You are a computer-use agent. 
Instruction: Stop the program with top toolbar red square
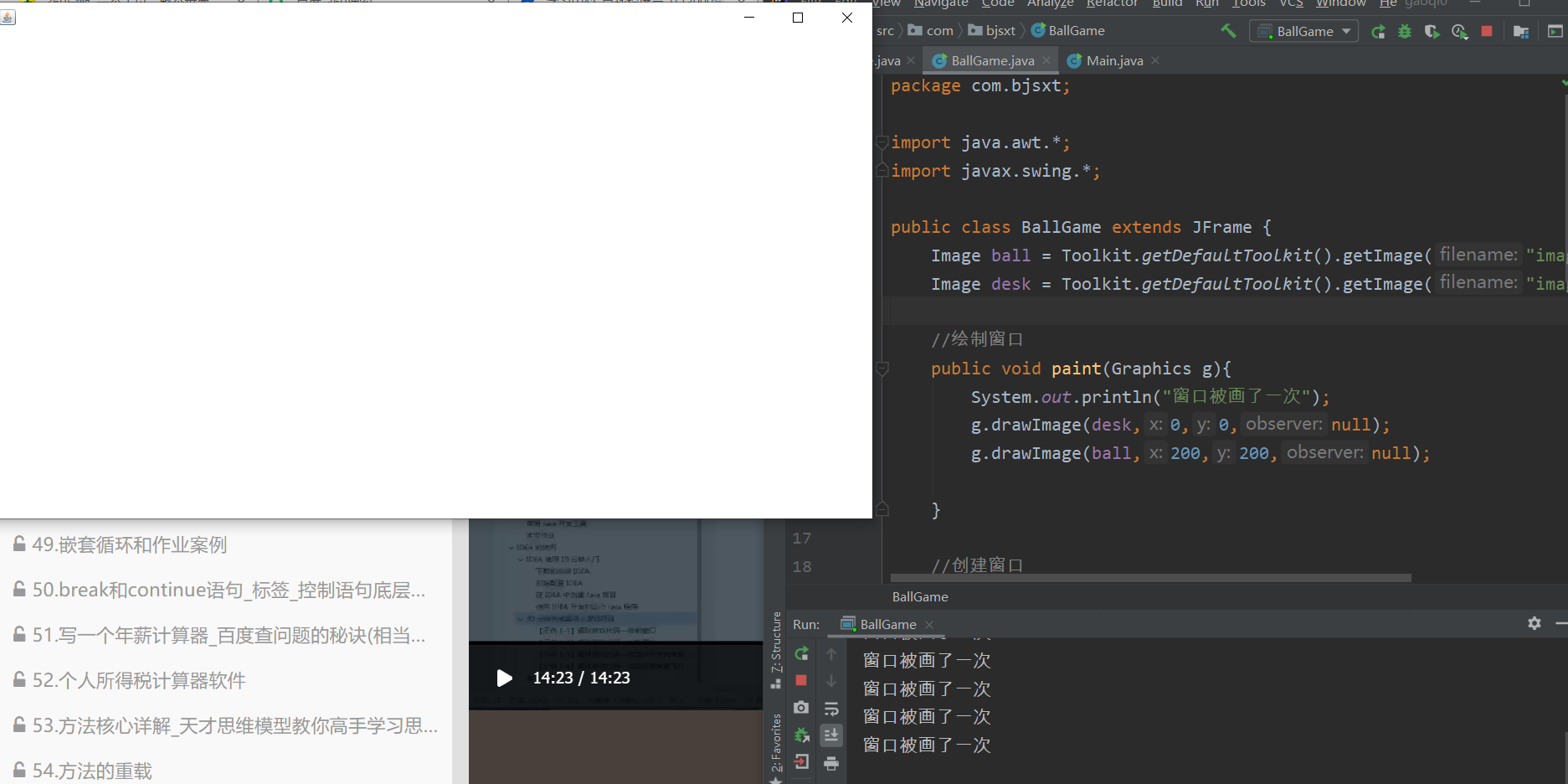point(1487,31)
